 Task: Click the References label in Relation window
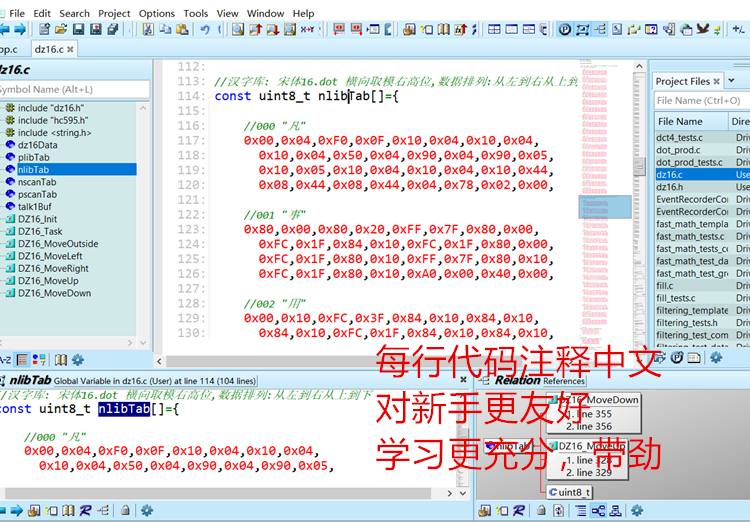click(564, 381)
